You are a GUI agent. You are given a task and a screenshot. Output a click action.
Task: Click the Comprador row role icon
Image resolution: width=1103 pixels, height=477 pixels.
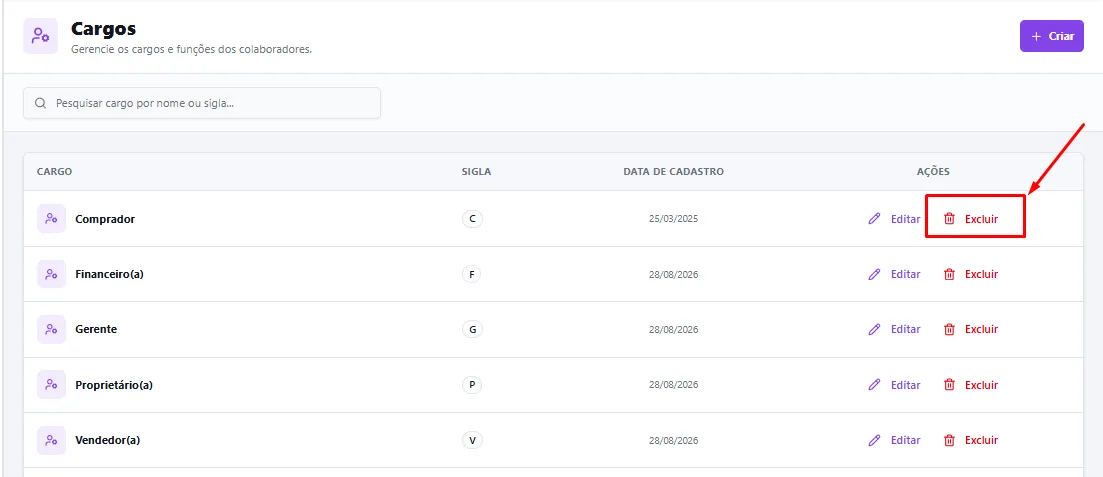51,219
